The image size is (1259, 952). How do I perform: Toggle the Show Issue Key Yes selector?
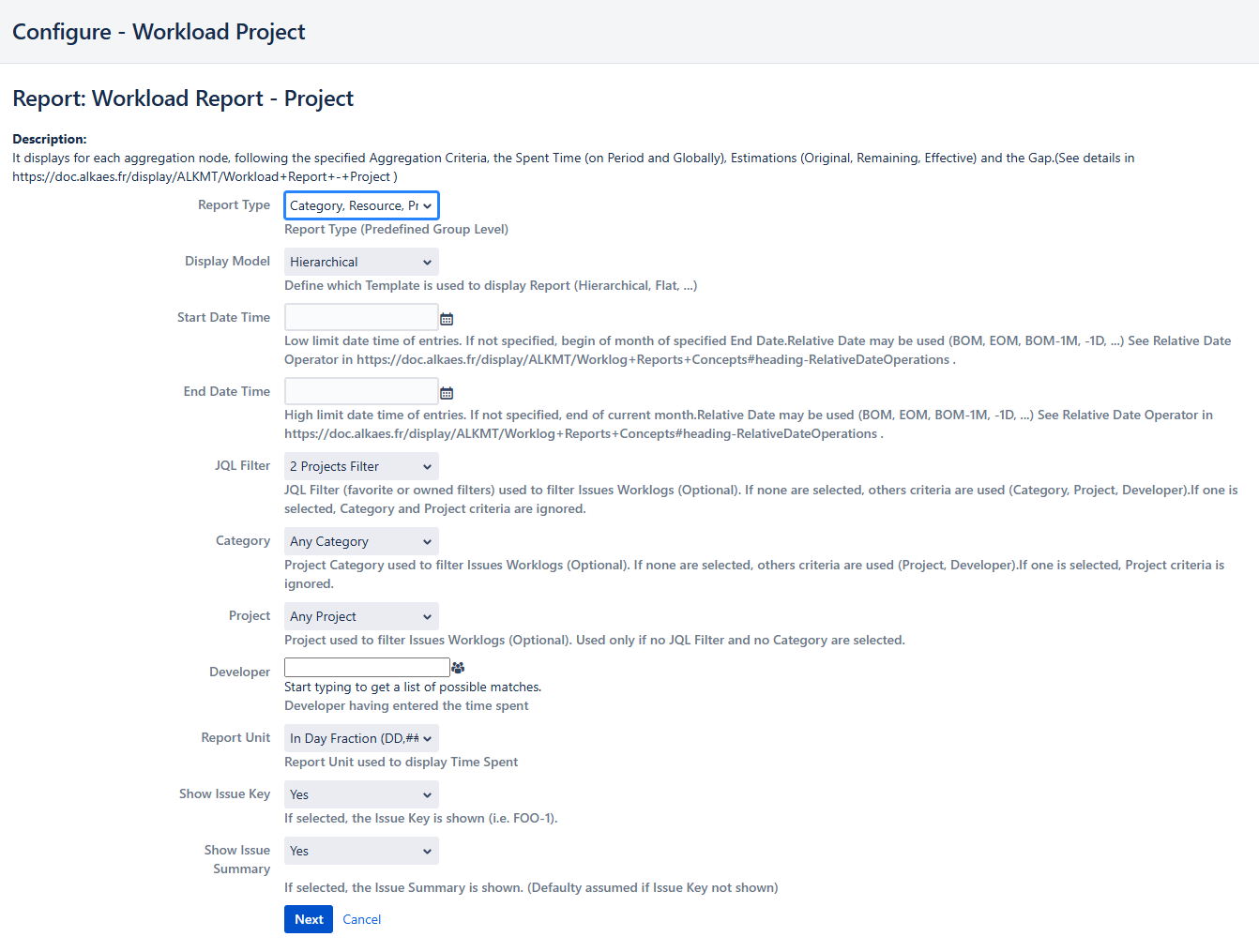click(x=361, y=794)
